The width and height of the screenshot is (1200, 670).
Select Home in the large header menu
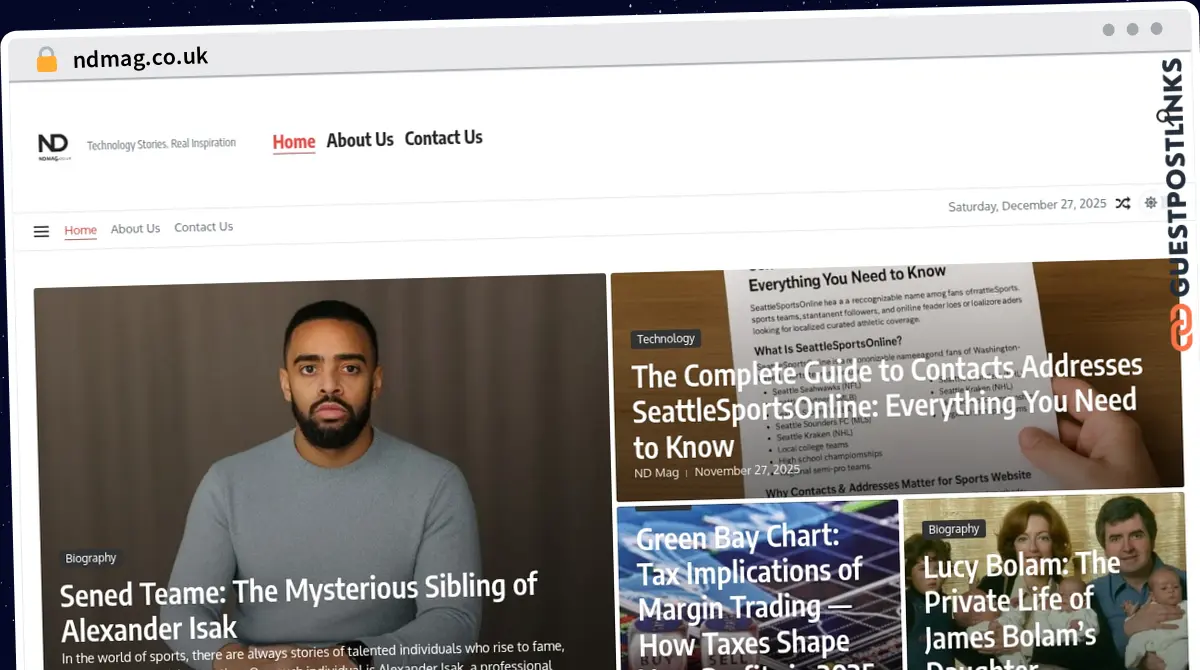click(294, 142)
